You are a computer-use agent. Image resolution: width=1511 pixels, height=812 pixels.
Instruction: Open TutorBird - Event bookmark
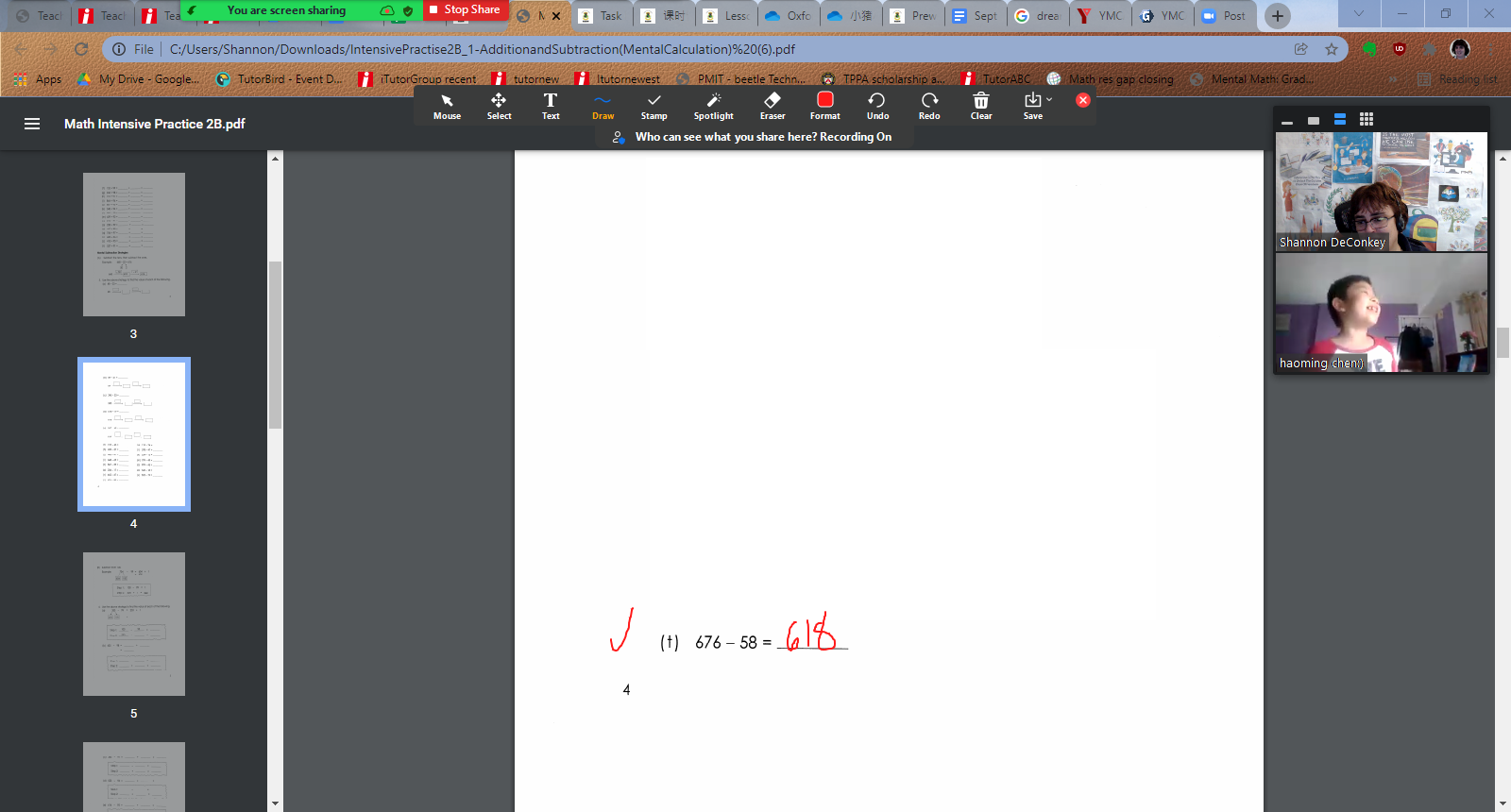click(280, 79)
